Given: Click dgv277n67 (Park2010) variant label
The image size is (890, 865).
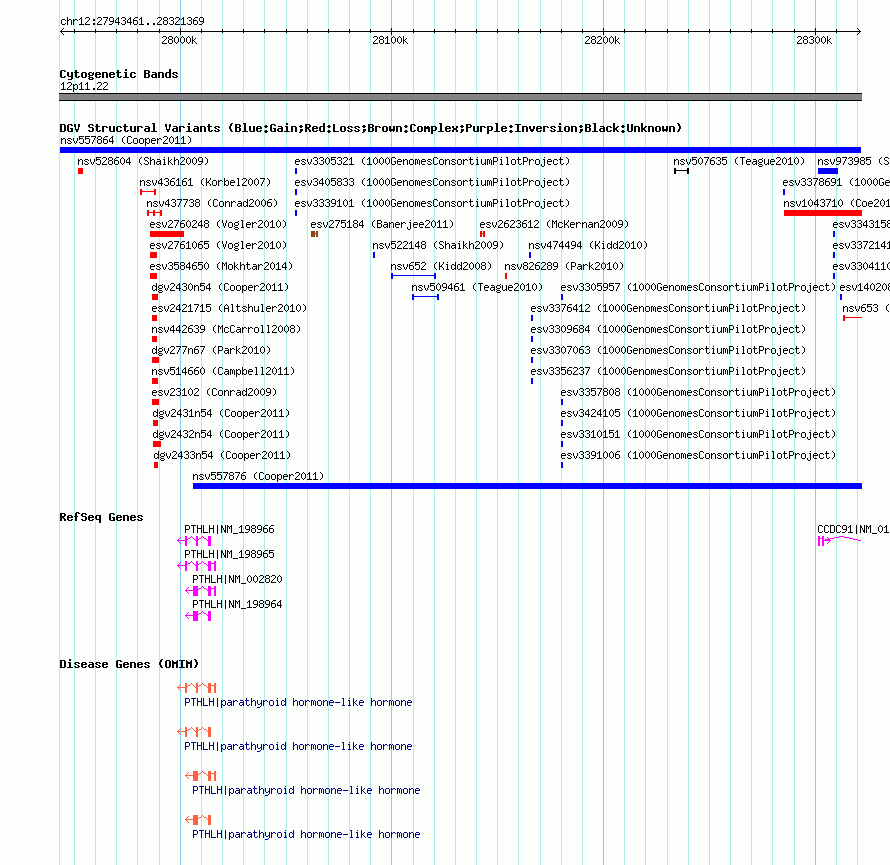Looking at the screenshot, I should coord(211,350).
